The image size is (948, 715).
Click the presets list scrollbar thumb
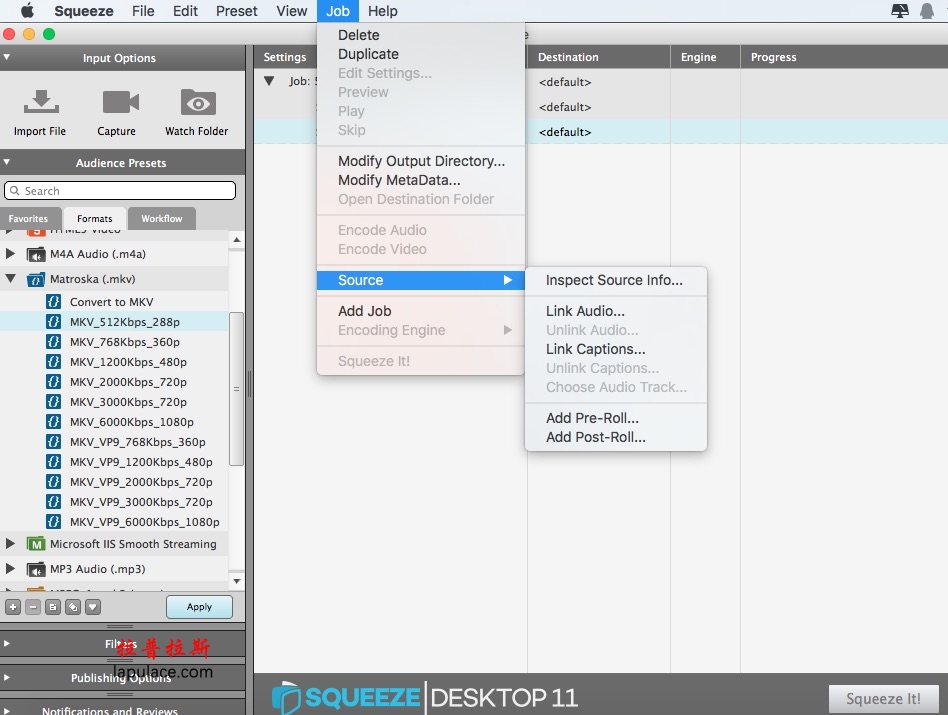(x=236, y=389)
